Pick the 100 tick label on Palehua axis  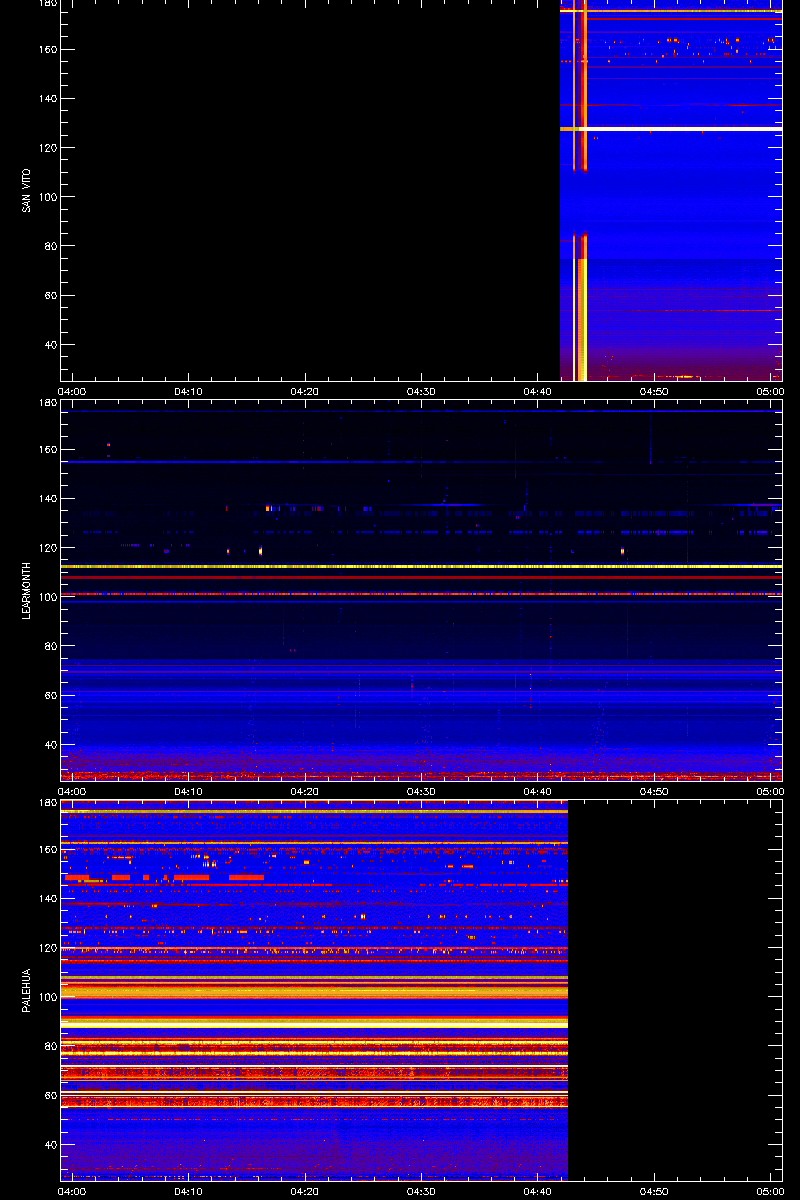point(47,997)
